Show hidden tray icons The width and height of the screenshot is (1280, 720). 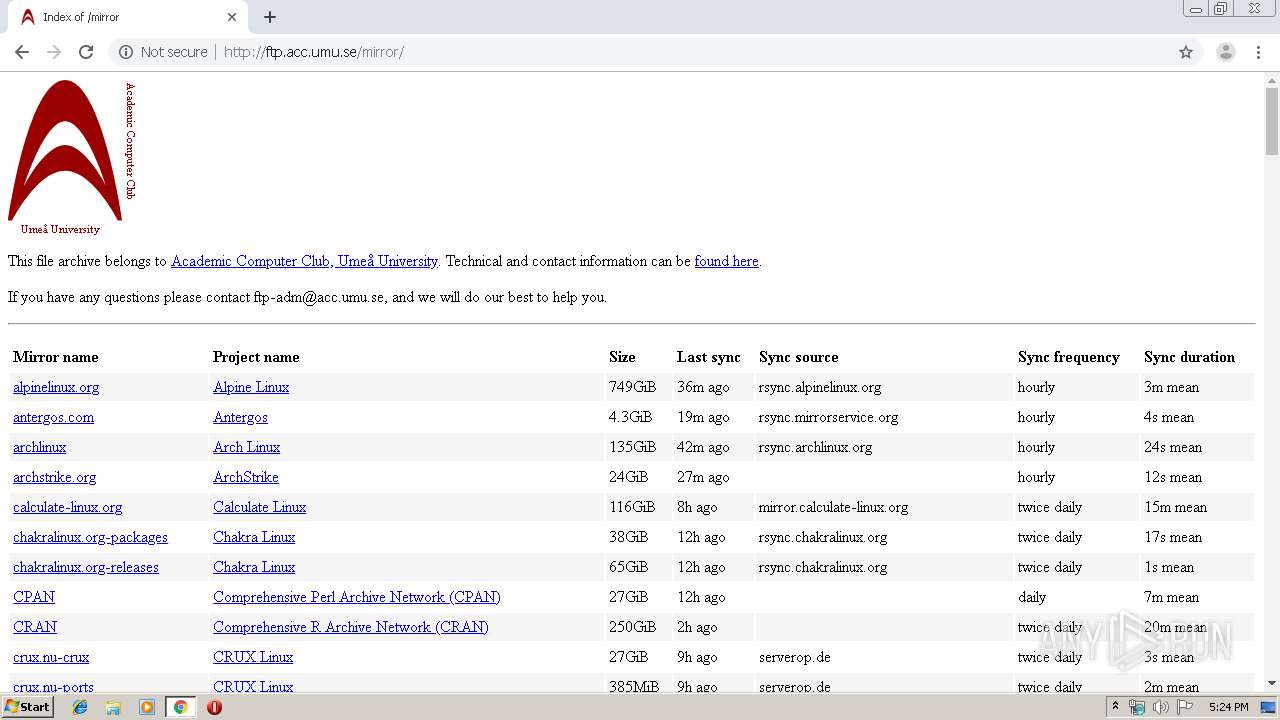[1115, 707]
